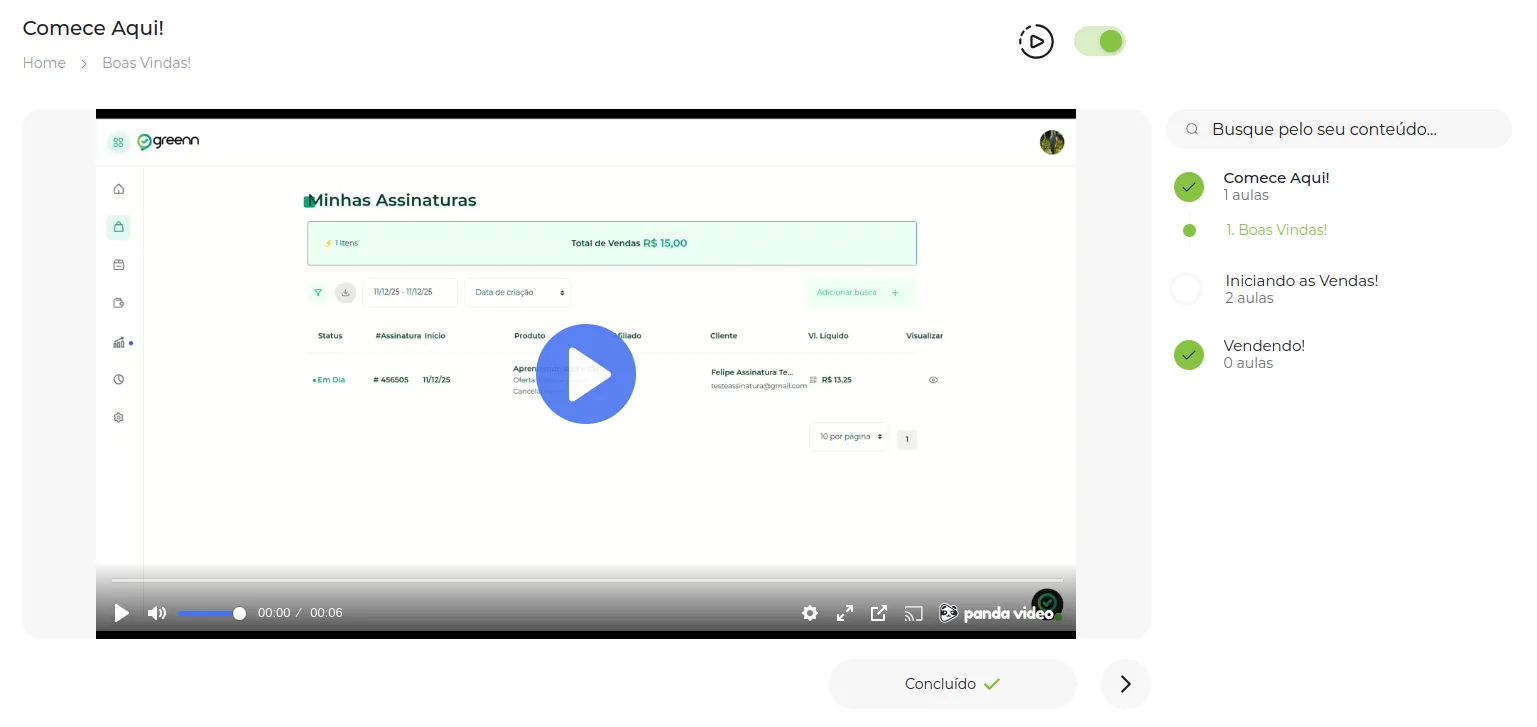Image resolution: width=1537 pixels, height=727 pixels.
Task: Mute the video with the speaker icon
Action: 157,613
